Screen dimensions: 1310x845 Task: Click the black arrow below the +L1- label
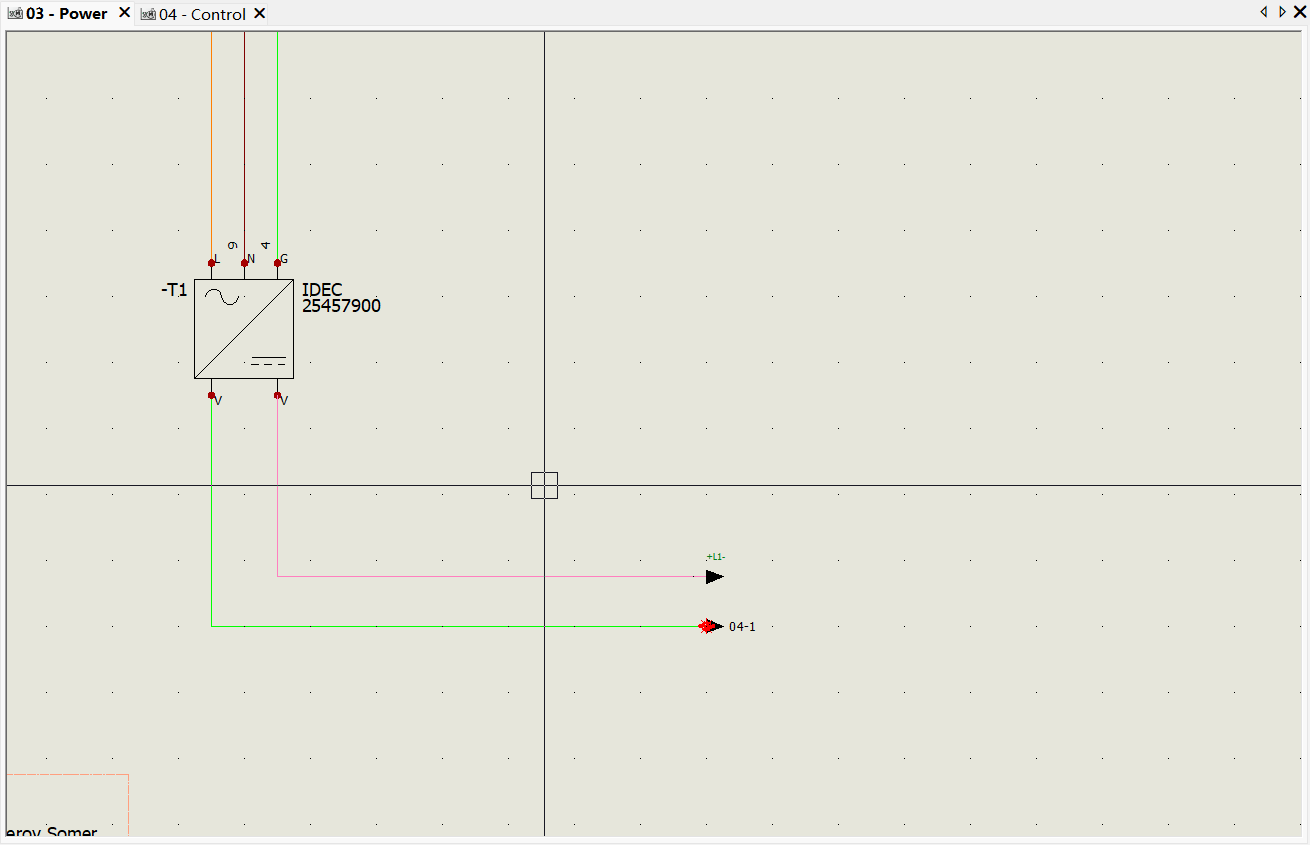point(714,577)
